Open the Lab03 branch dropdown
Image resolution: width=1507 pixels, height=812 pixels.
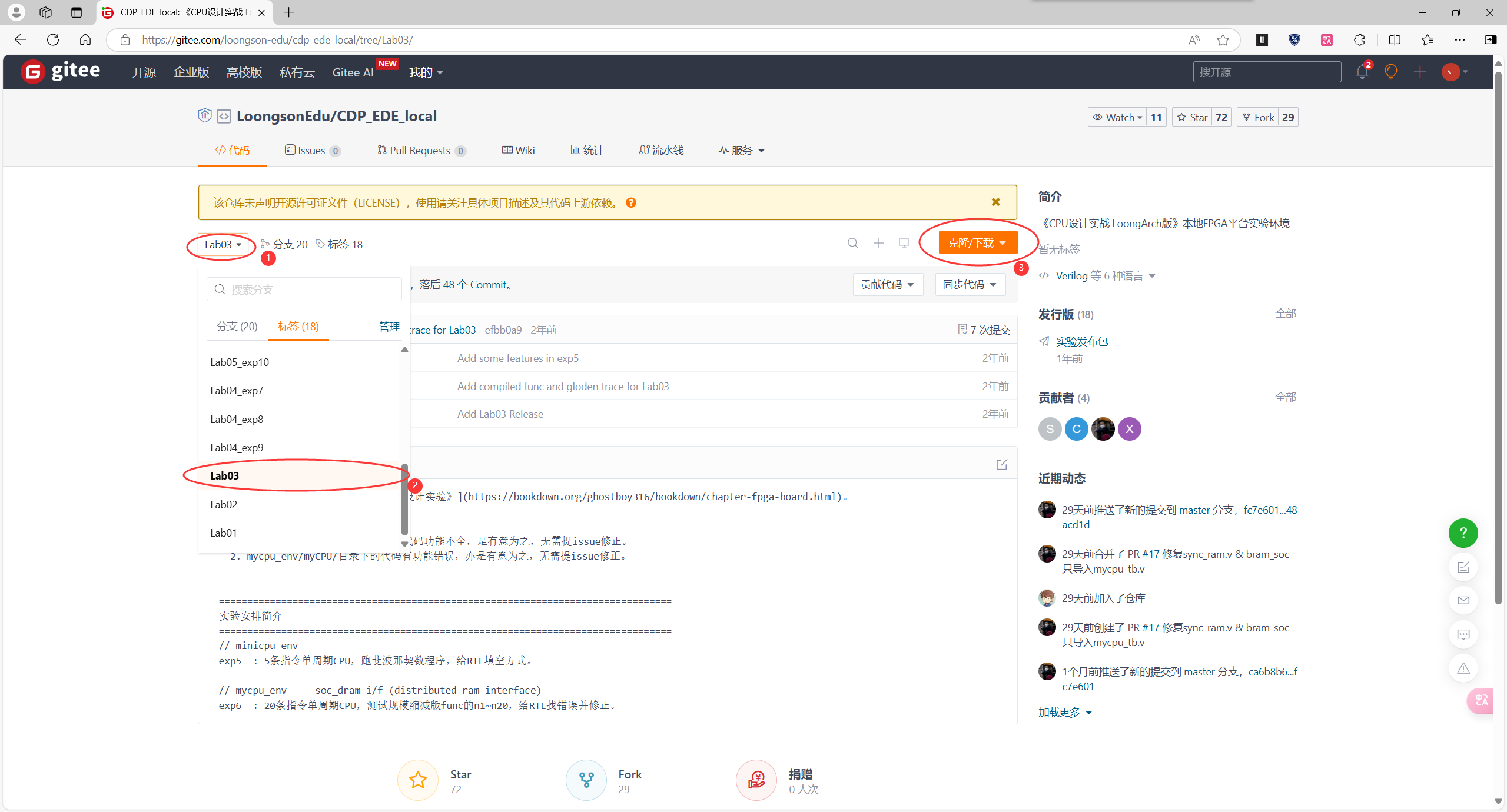[223, 245]
